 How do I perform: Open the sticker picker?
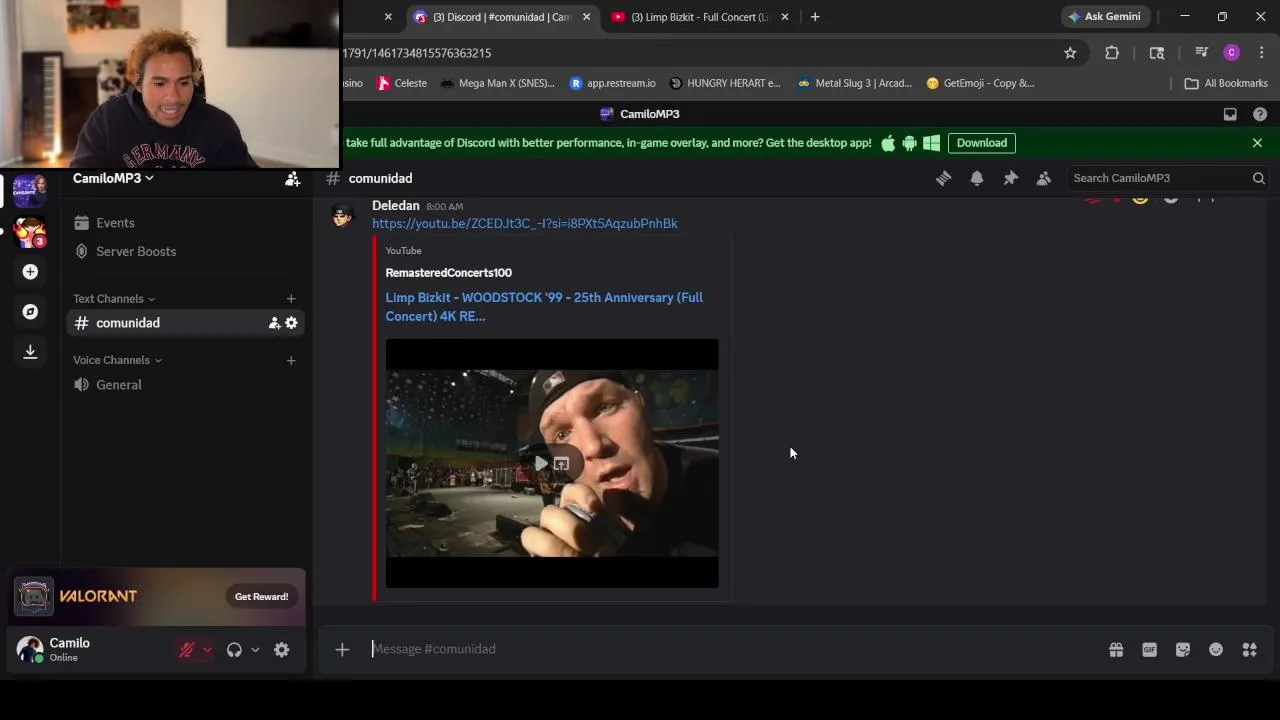coord(1183,650)
